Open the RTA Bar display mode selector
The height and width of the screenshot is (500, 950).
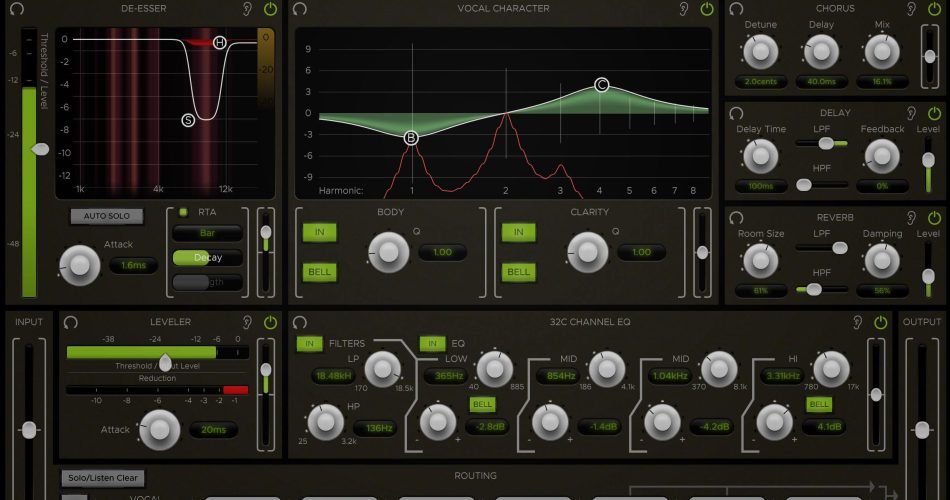[x=207, y=233]
